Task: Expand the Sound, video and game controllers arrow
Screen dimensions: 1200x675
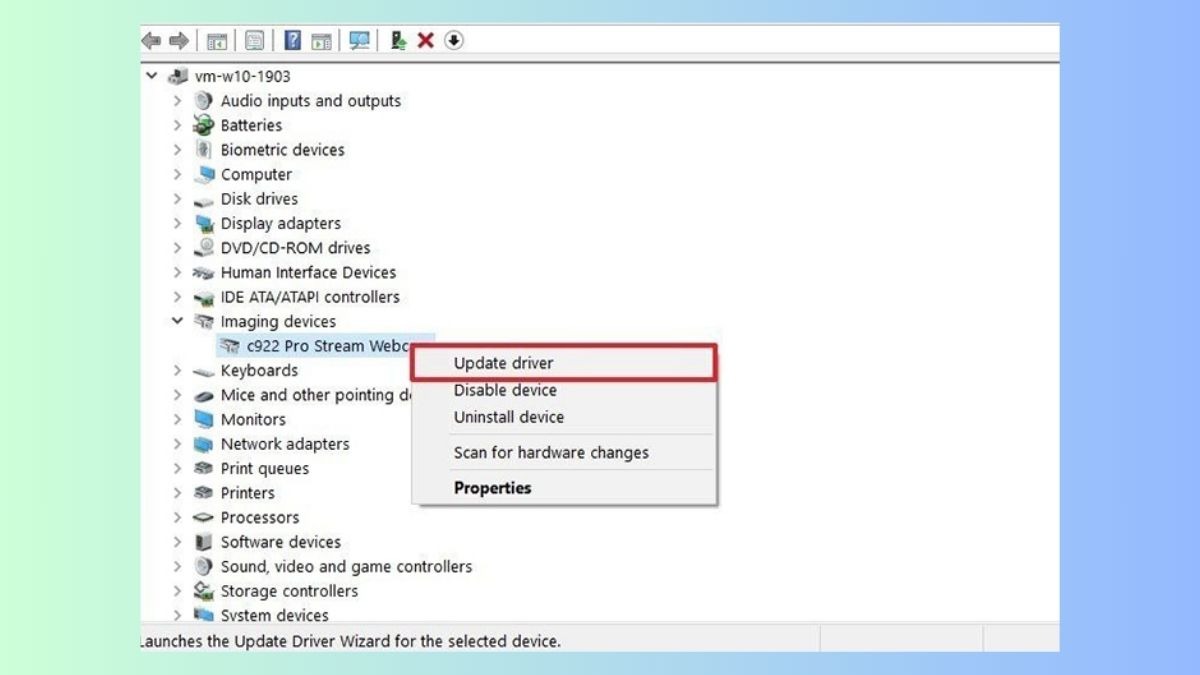Action: [x=177, y=566]
